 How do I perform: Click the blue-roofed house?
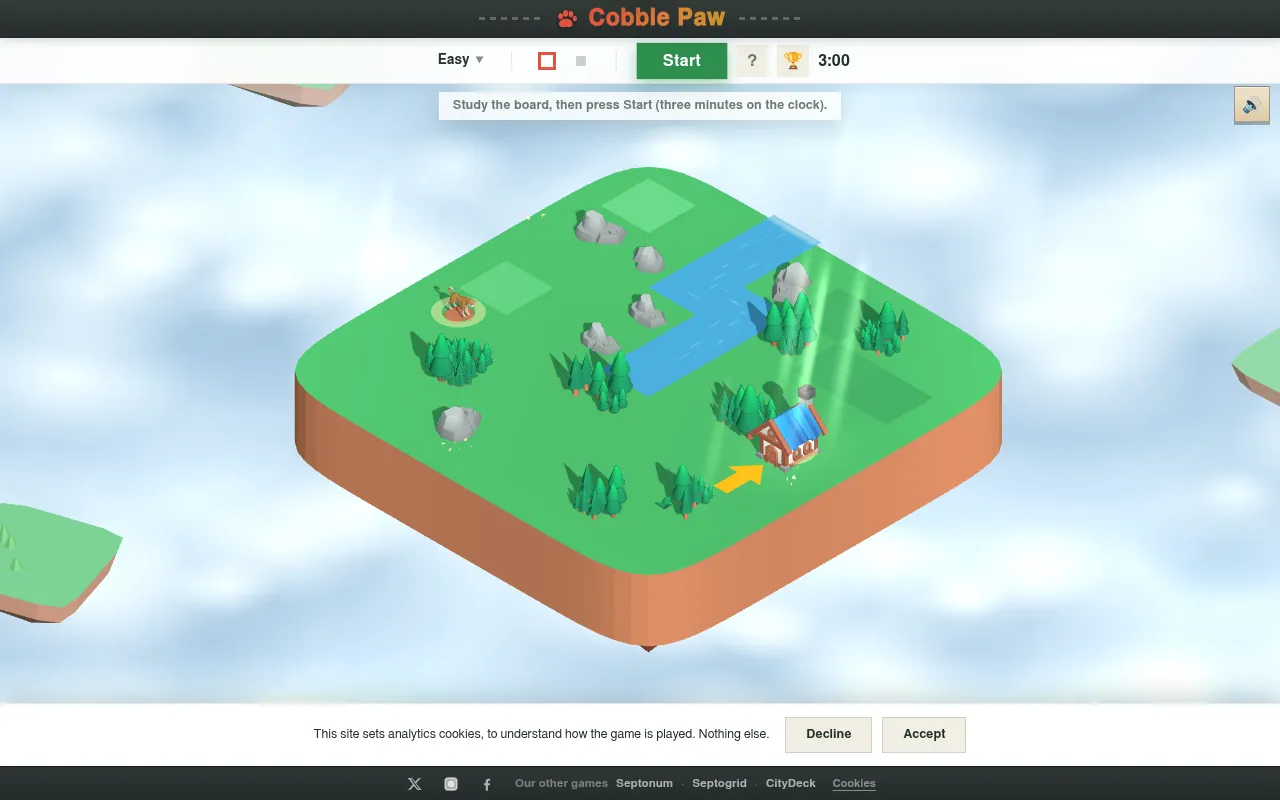(791, 435)
